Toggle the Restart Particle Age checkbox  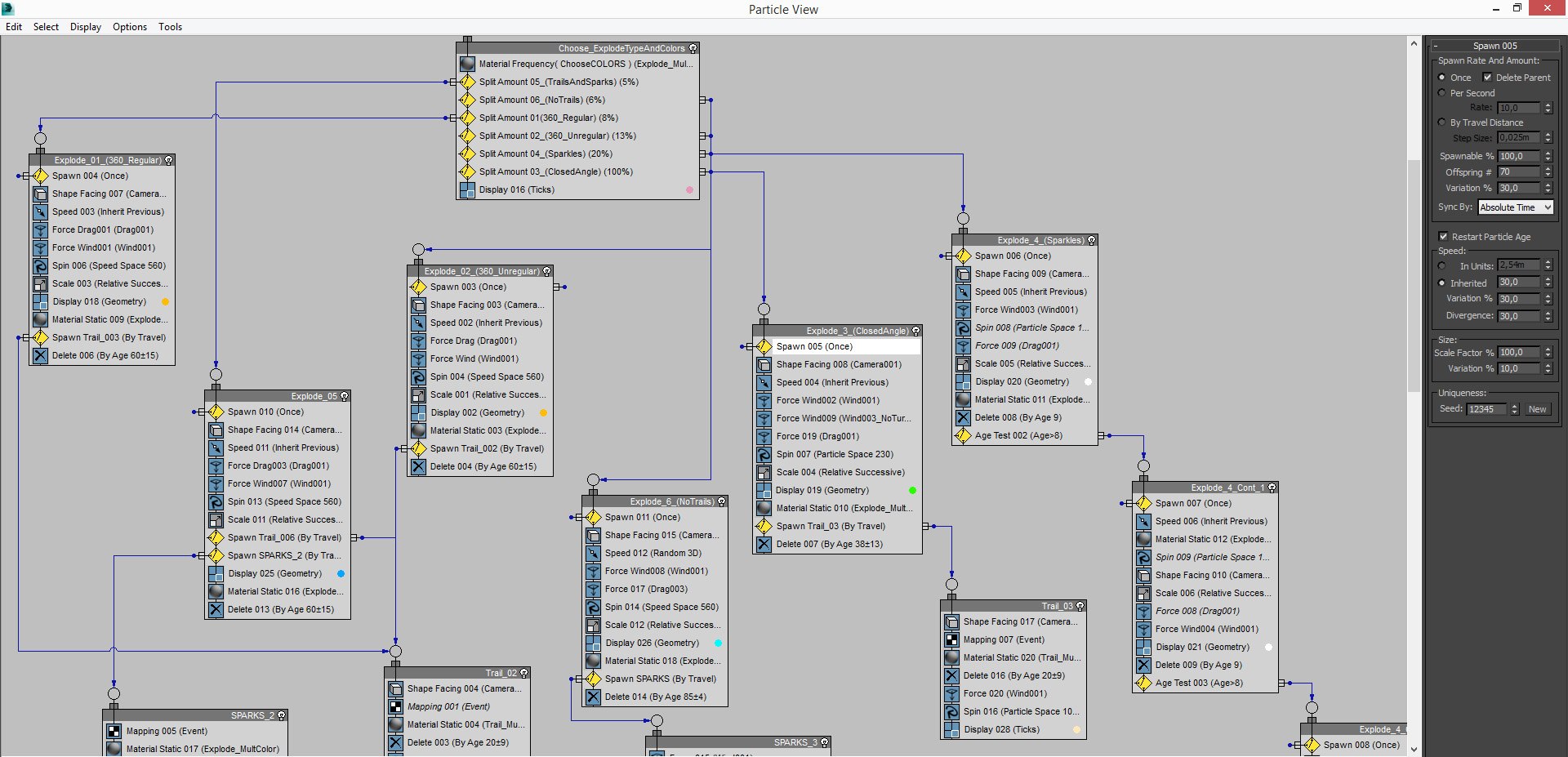click(x=1443, y=237)
